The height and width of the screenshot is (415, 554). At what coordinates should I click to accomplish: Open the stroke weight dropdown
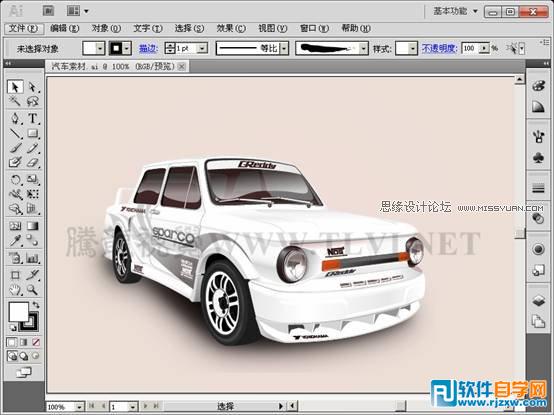202,48
